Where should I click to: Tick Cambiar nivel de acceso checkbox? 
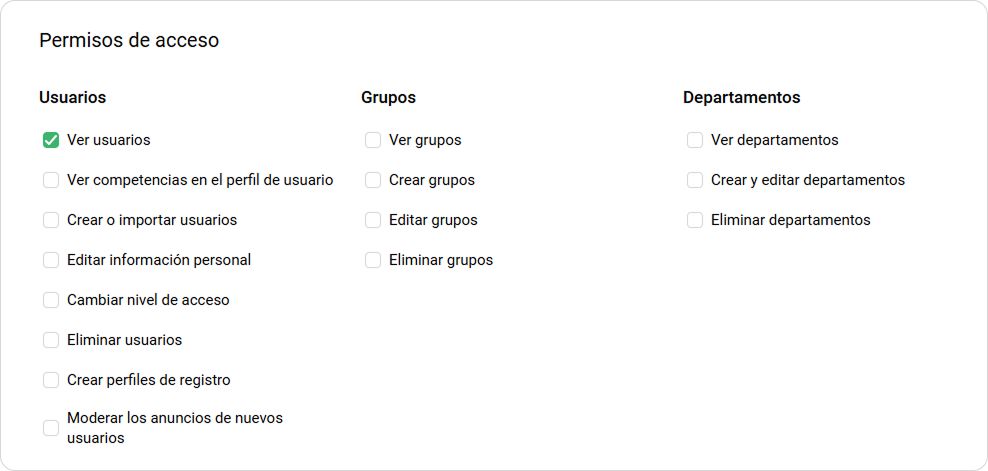[51, 300]
